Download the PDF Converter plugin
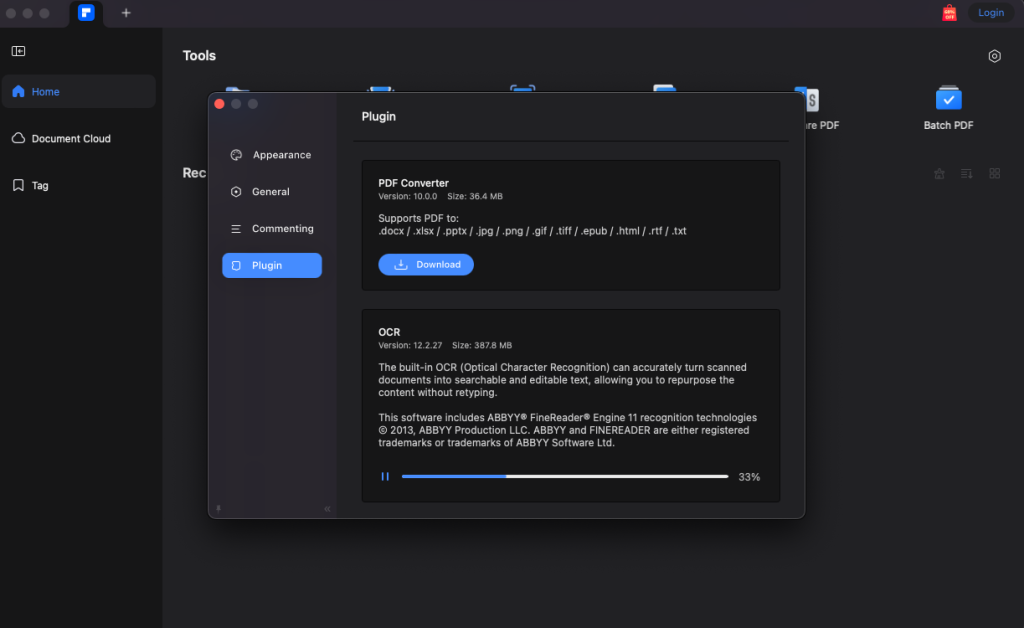 [x=426, y=264]
